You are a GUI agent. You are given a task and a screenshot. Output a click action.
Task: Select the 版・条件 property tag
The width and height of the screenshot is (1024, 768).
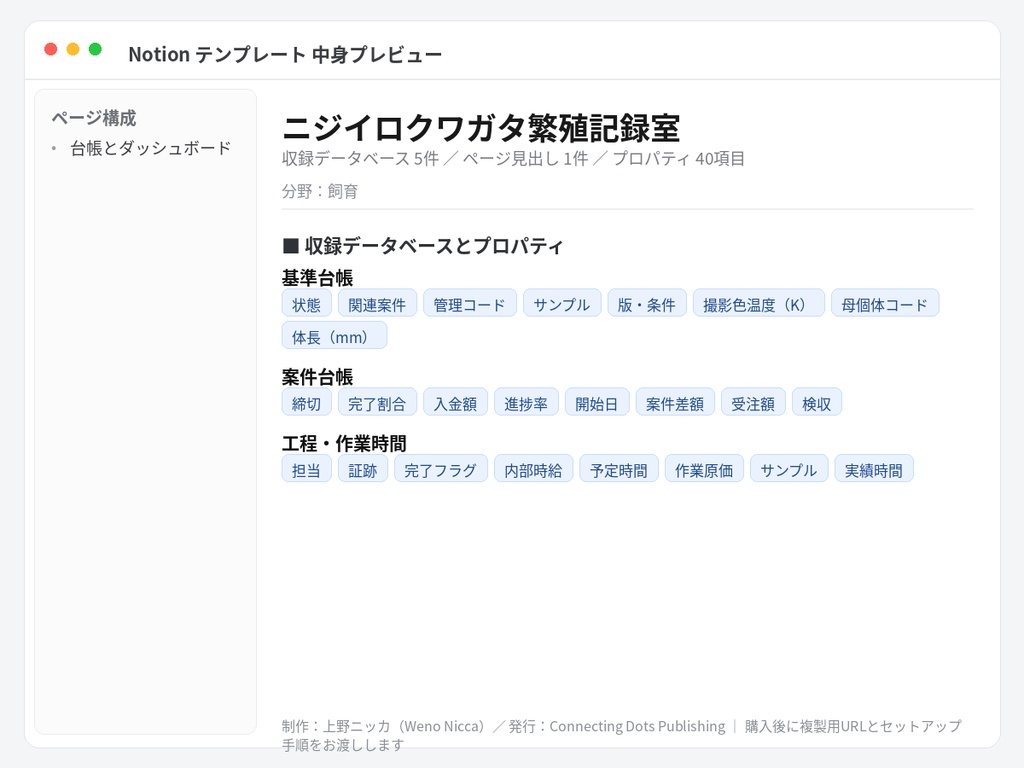click(647, 304)
